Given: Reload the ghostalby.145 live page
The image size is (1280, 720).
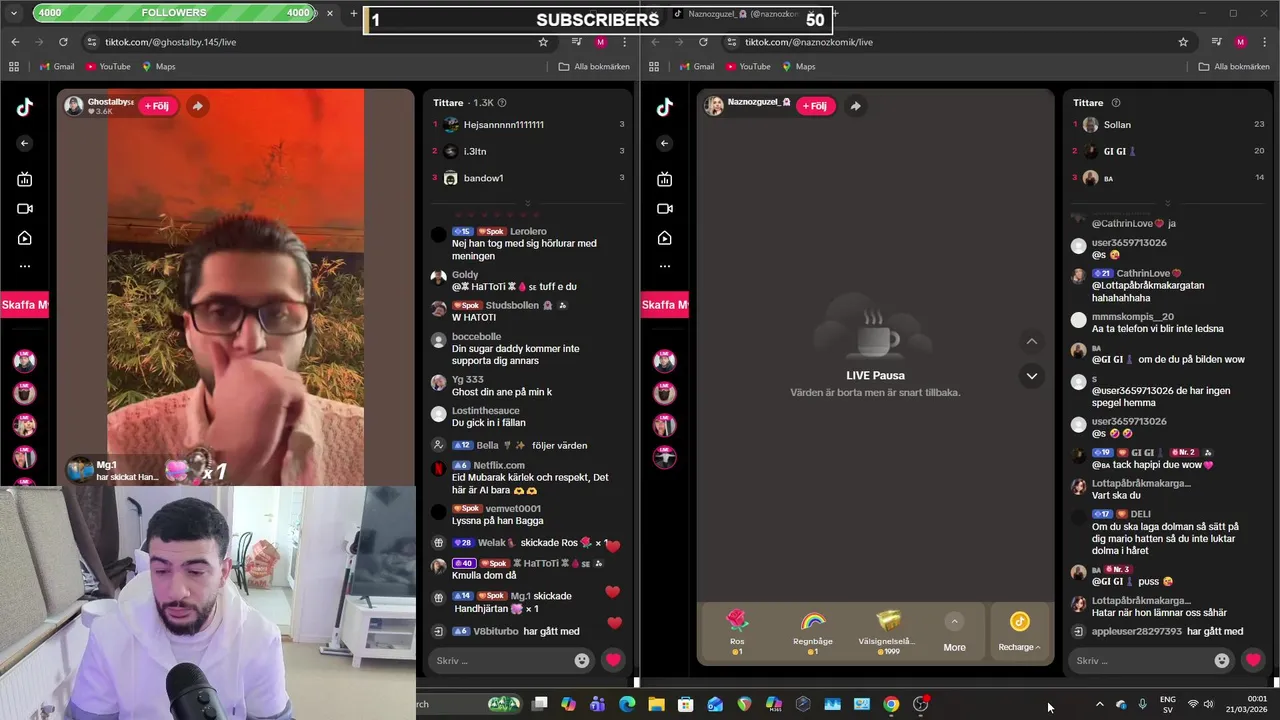Looking at the screenshot, I should (x=63, y=42).
